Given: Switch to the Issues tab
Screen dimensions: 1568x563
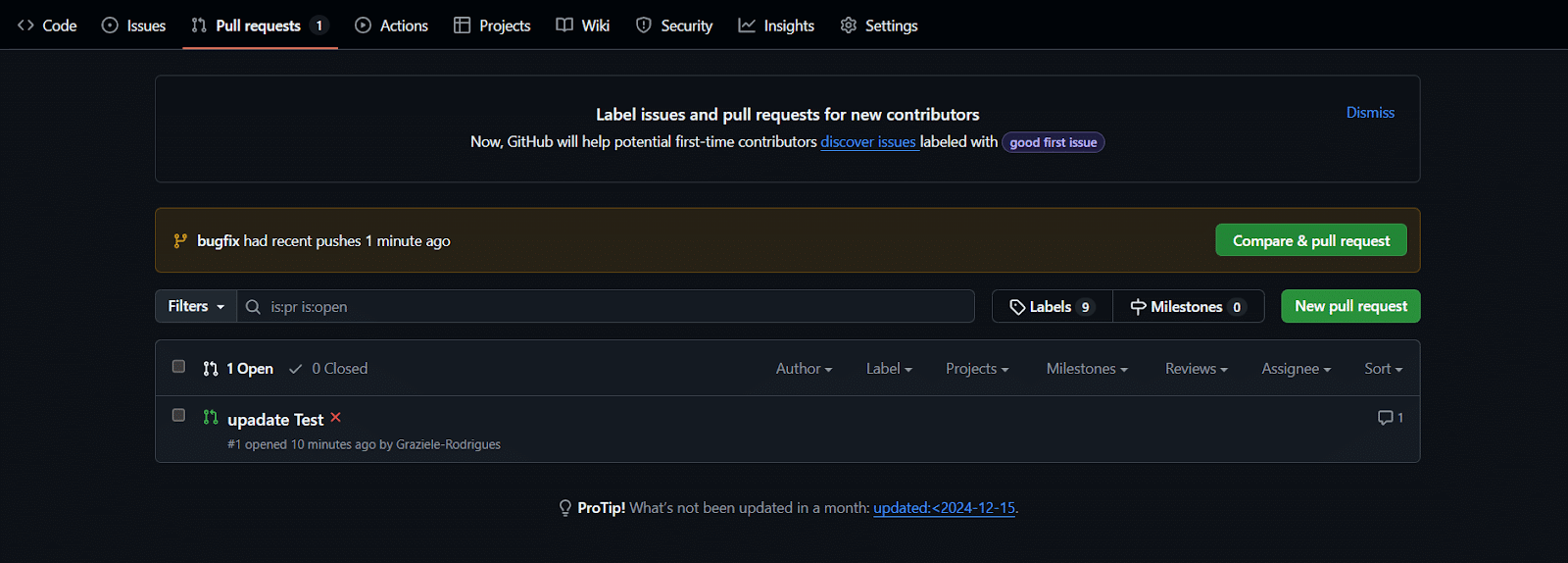Looking at the screenshot, I should click(x=134, y=26).
